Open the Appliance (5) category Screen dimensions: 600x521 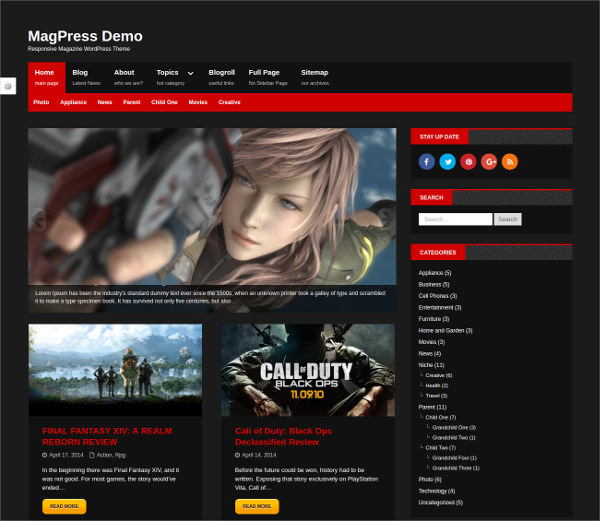[x=435, y=273]
